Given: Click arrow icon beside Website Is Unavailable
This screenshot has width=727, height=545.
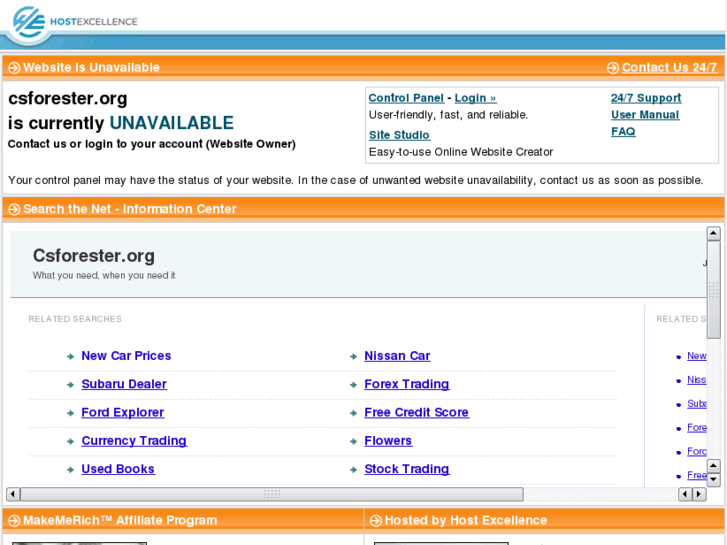Looking at the screenshot, I should click(x=14, y=68).
